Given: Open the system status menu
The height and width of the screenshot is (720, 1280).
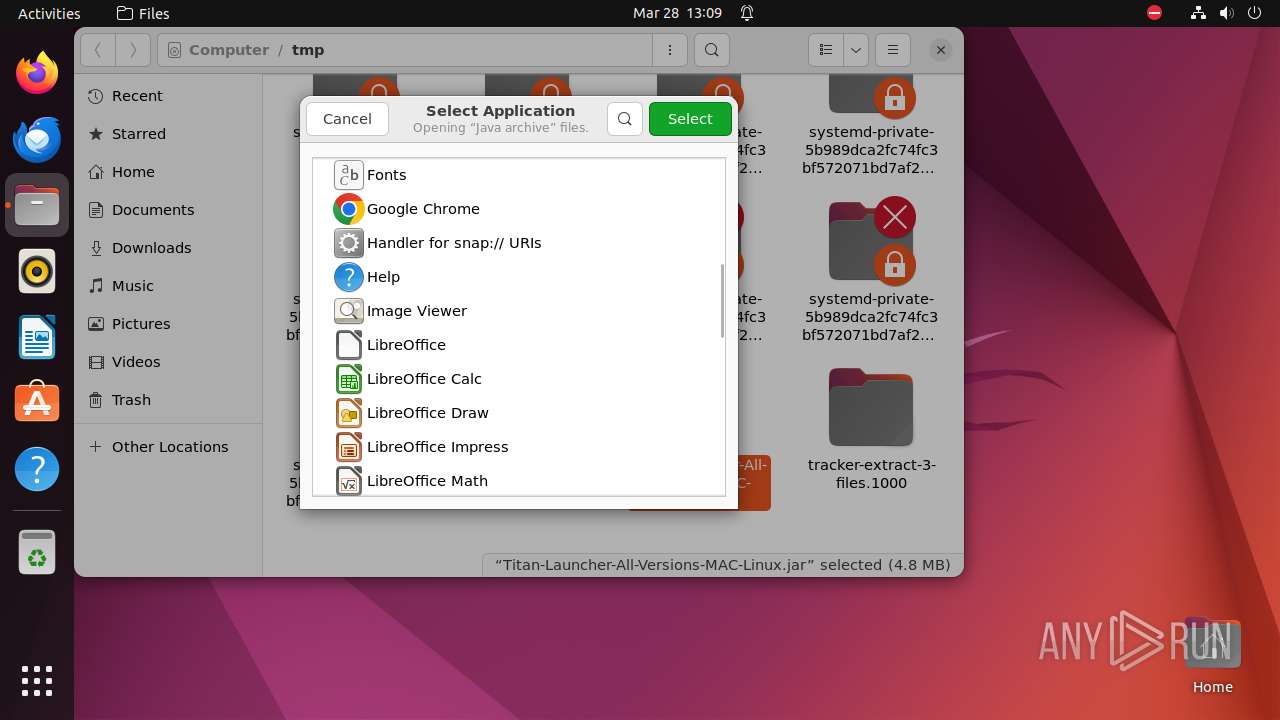Looking at the screenshot, I should [1226, 13].
